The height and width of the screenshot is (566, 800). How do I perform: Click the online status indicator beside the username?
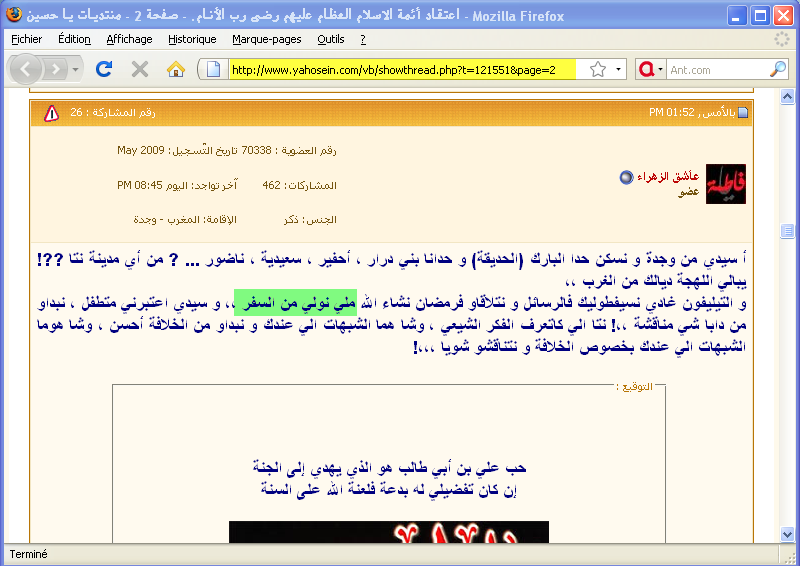click(626, 177)
